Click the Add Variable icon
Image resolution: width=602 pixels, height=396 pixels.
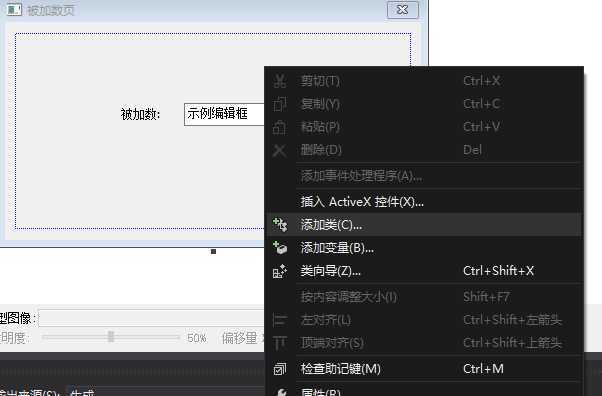coord(280,248)
